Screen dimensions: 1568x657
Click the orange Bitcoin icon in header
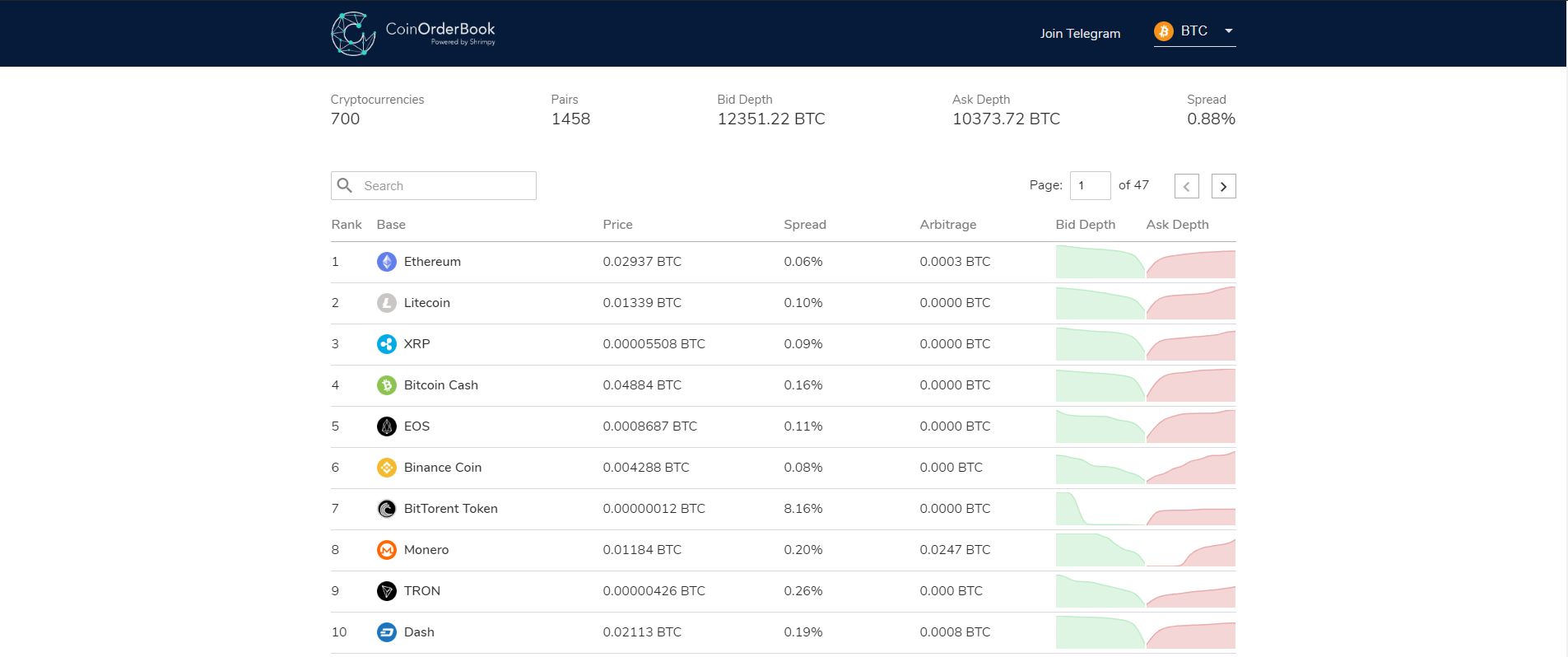[x=1164, y=31]
